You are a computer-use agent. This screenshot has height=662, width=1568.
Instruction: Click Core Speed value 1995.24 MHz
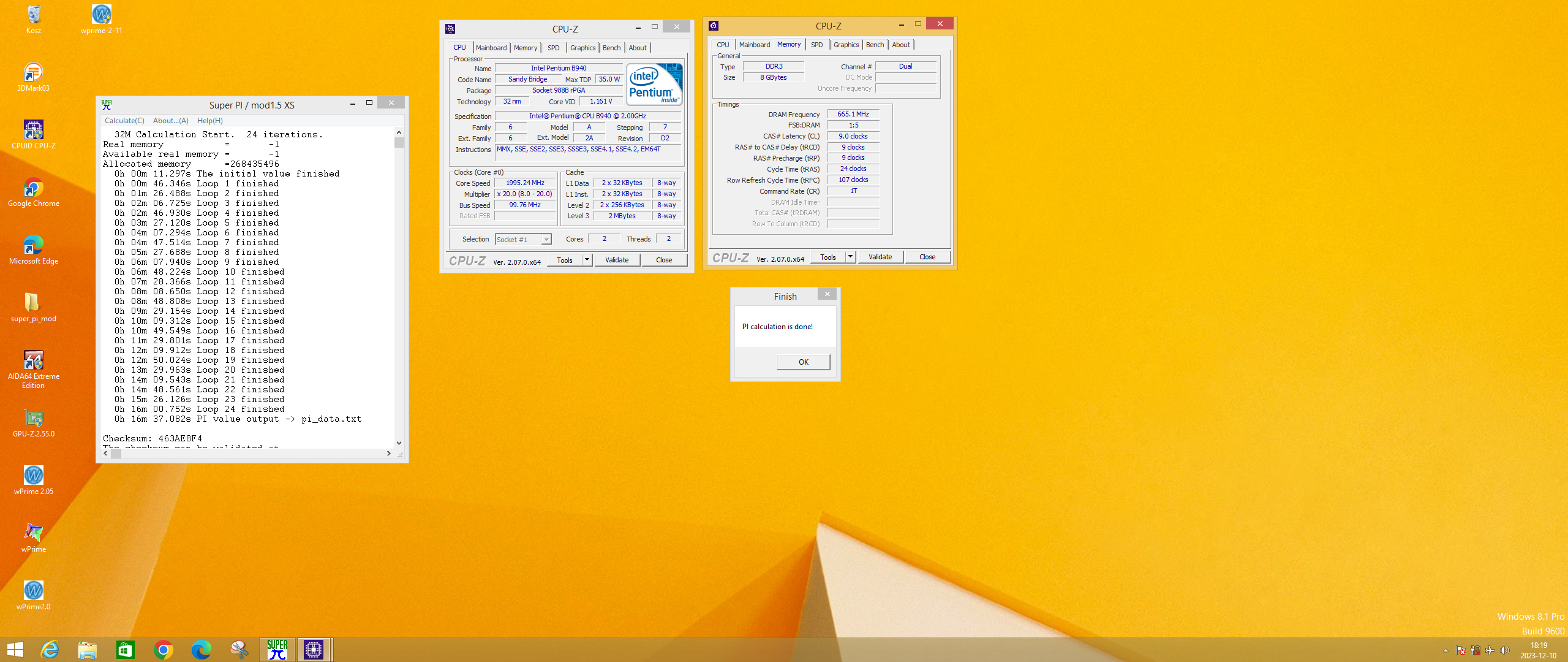coord(525,183)
